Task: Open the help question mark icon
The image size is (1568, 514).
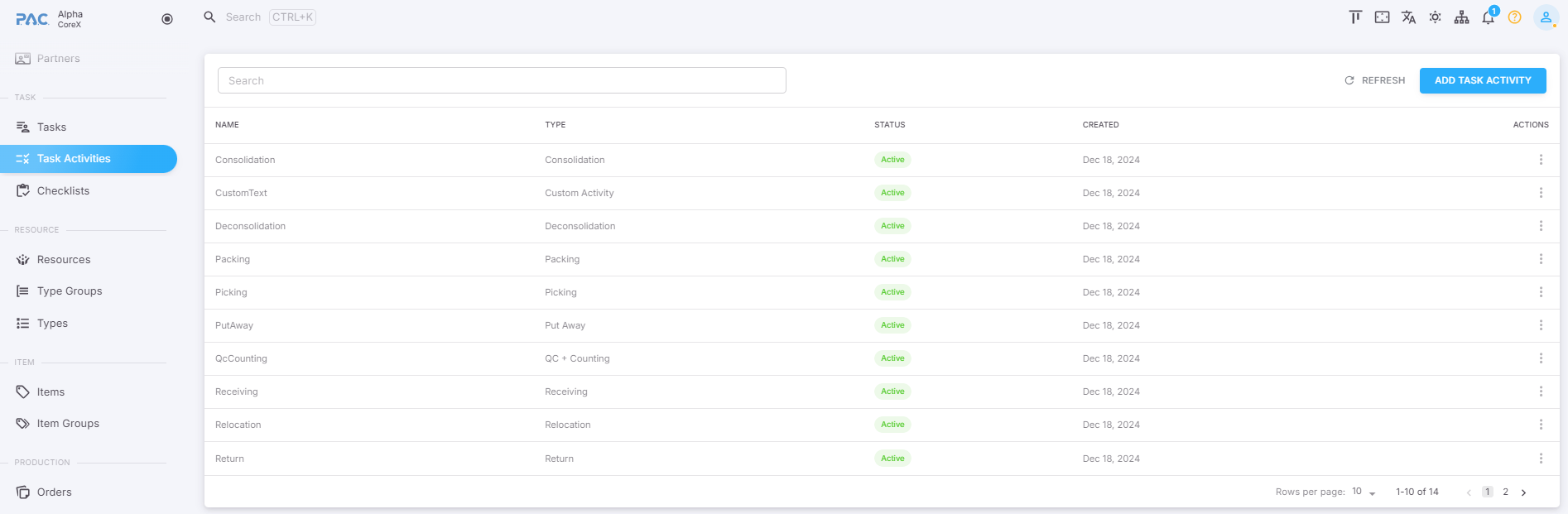Action: coord(1514,17)
